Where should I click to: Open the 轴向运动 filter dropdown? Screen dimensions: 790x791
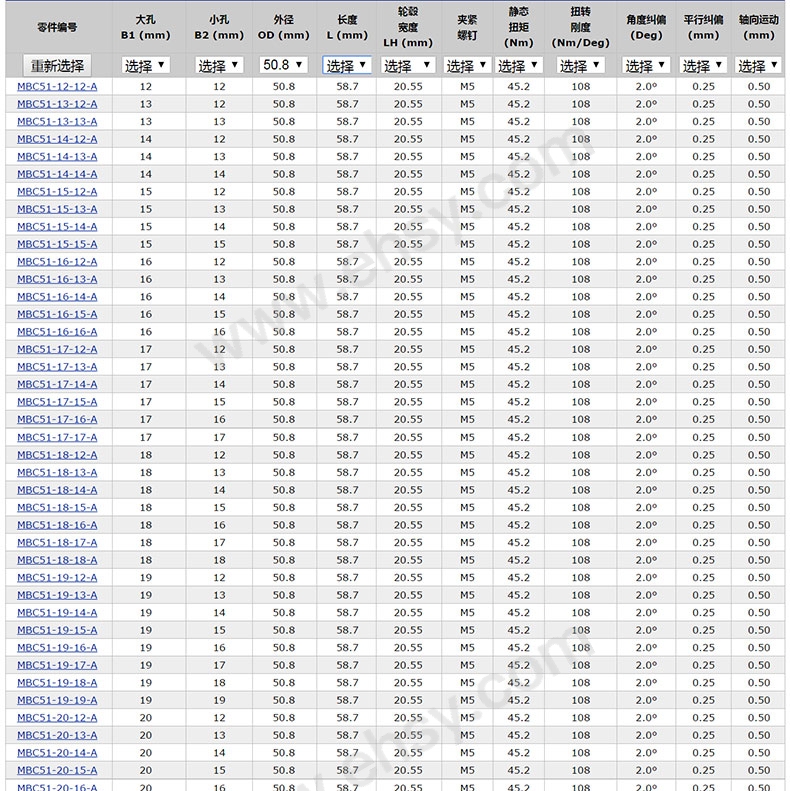coord(758,65)
